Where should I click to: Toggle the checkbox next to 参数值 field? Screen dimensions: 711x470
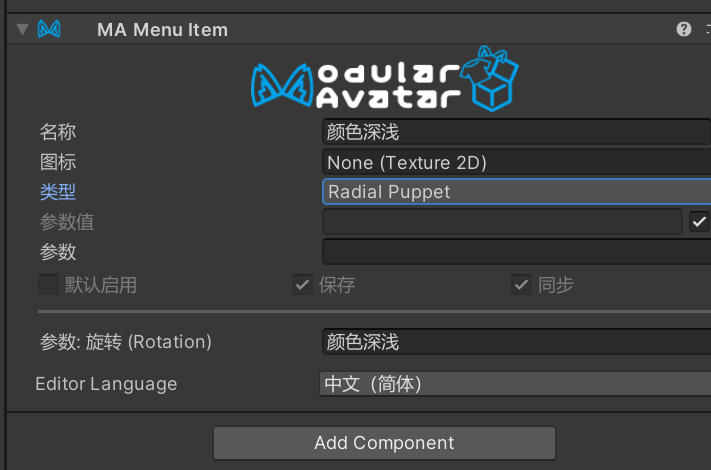[x=699, y=221]
